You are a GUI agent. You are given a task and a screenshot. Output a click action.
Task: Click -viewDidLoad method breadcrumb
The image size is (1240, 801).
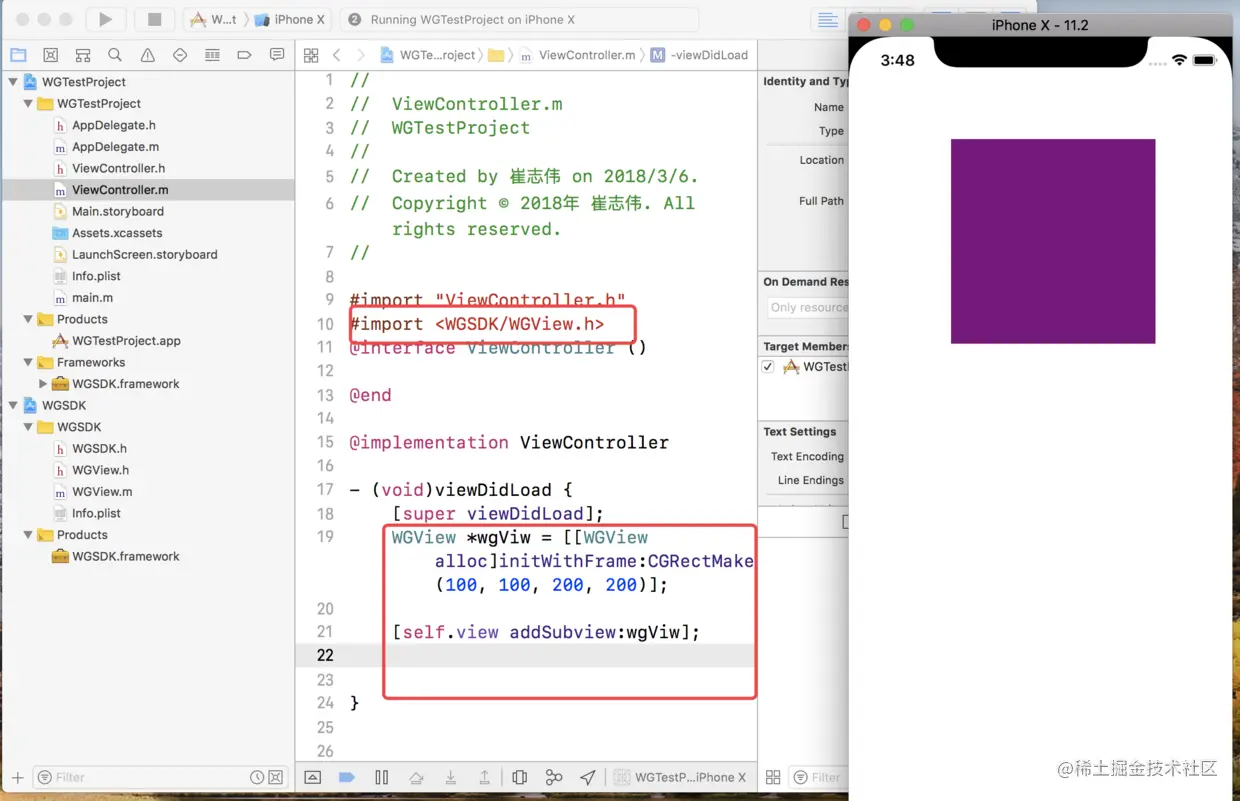coord(699,55)
